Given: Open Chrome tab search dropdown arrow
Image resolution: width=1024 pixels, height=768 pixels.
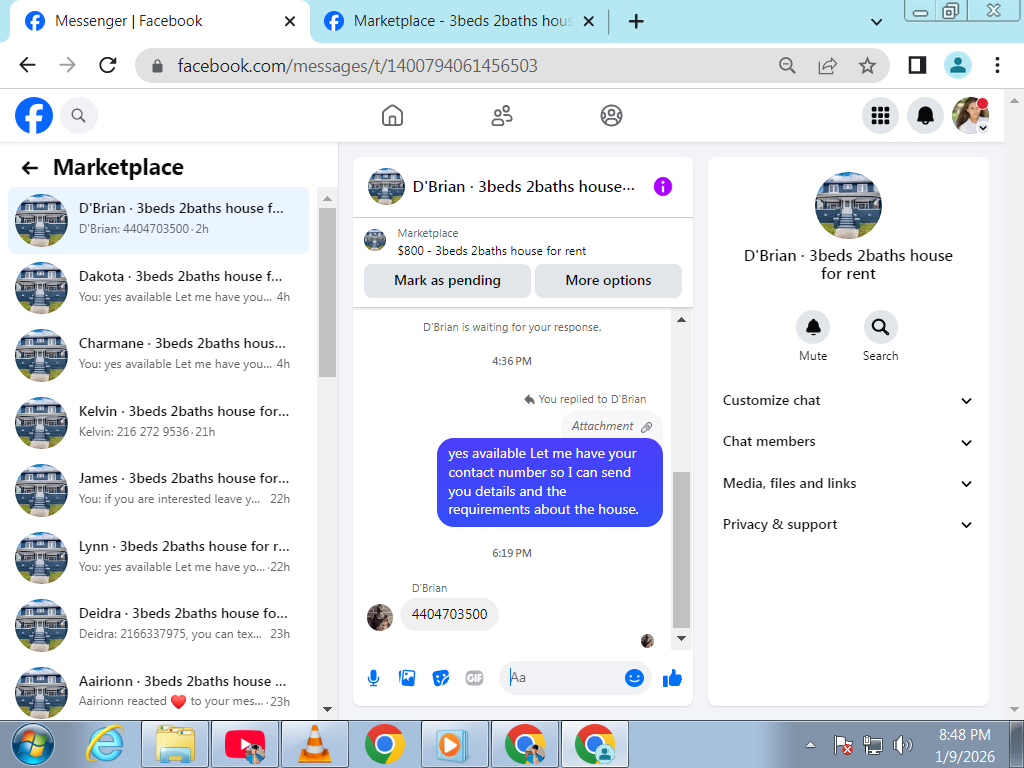Looking at the screenshot, I should click(876, 22).
